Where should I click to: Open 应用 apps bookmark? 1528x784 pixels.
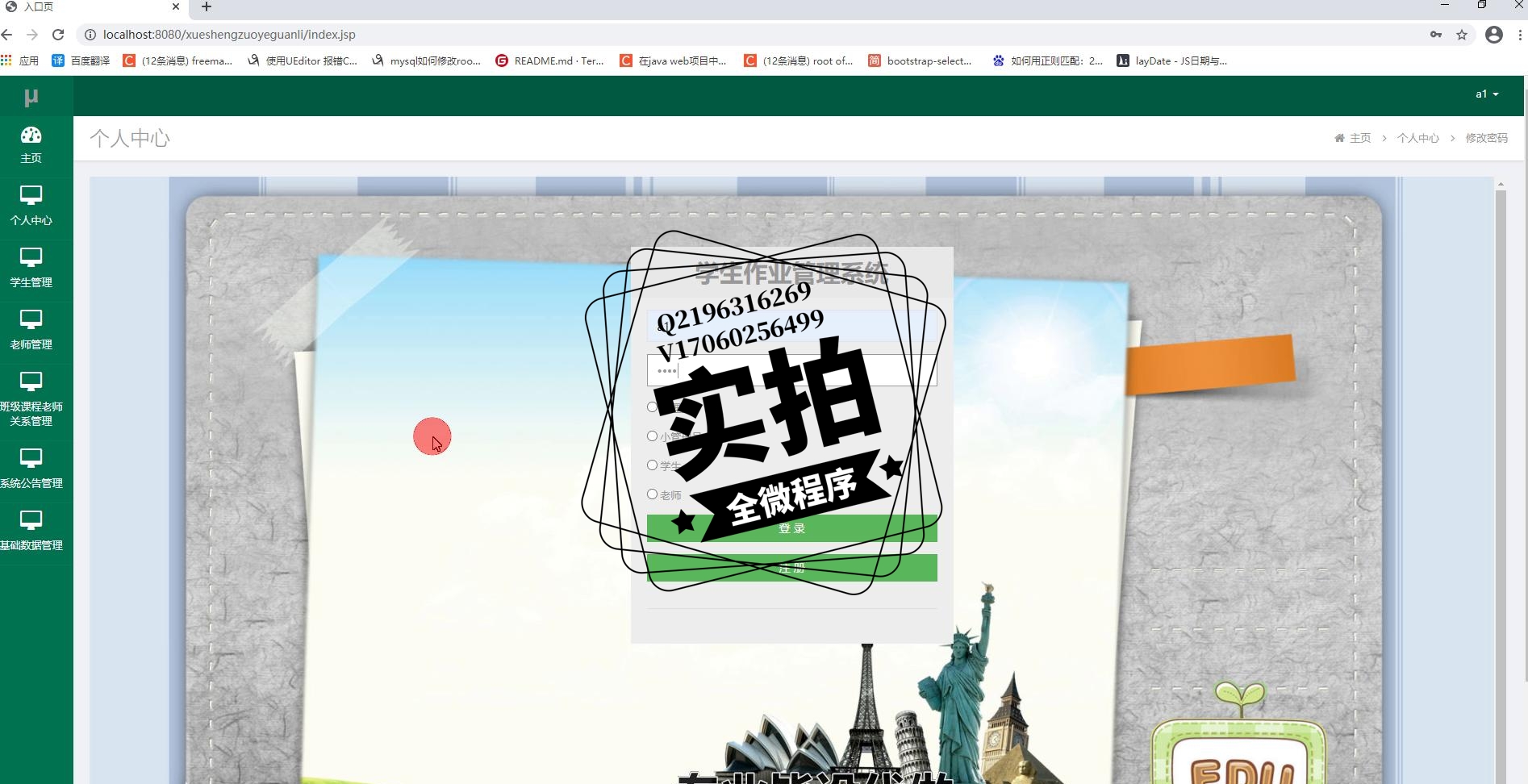click(20, 60)
